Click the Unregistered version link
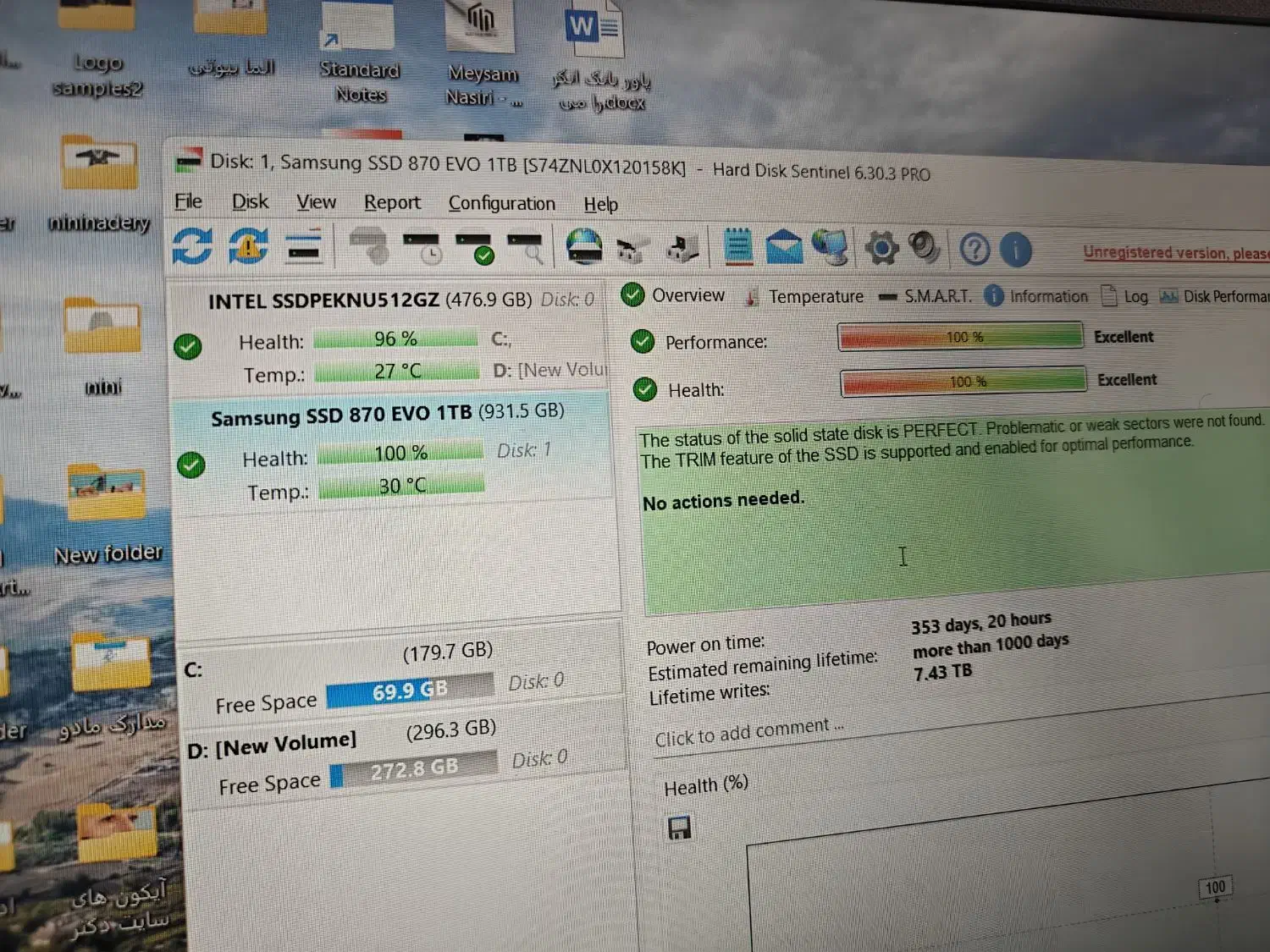 (x=1176, y=252)
